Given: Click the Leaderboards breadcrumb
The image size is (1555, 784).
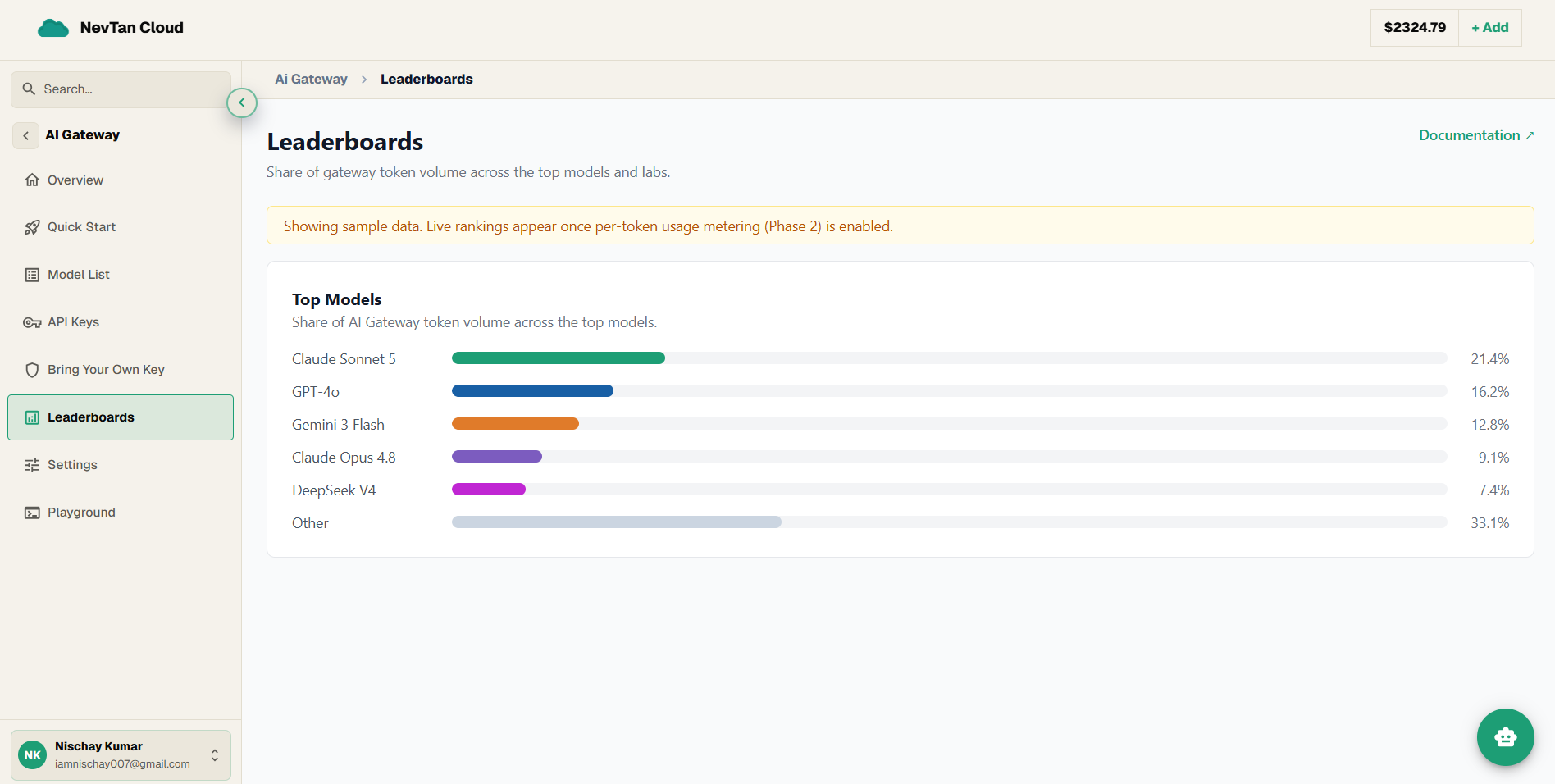Looking at the screenshot, I should tap(426, 80).
